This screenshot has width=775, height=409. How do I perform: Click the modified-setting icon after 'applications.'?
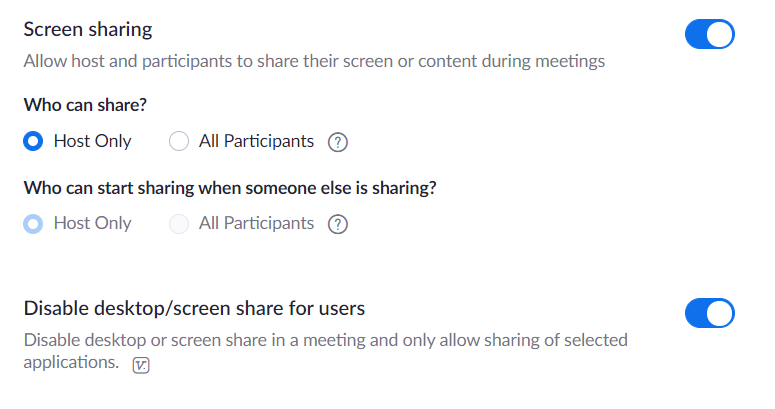[141, 365]
